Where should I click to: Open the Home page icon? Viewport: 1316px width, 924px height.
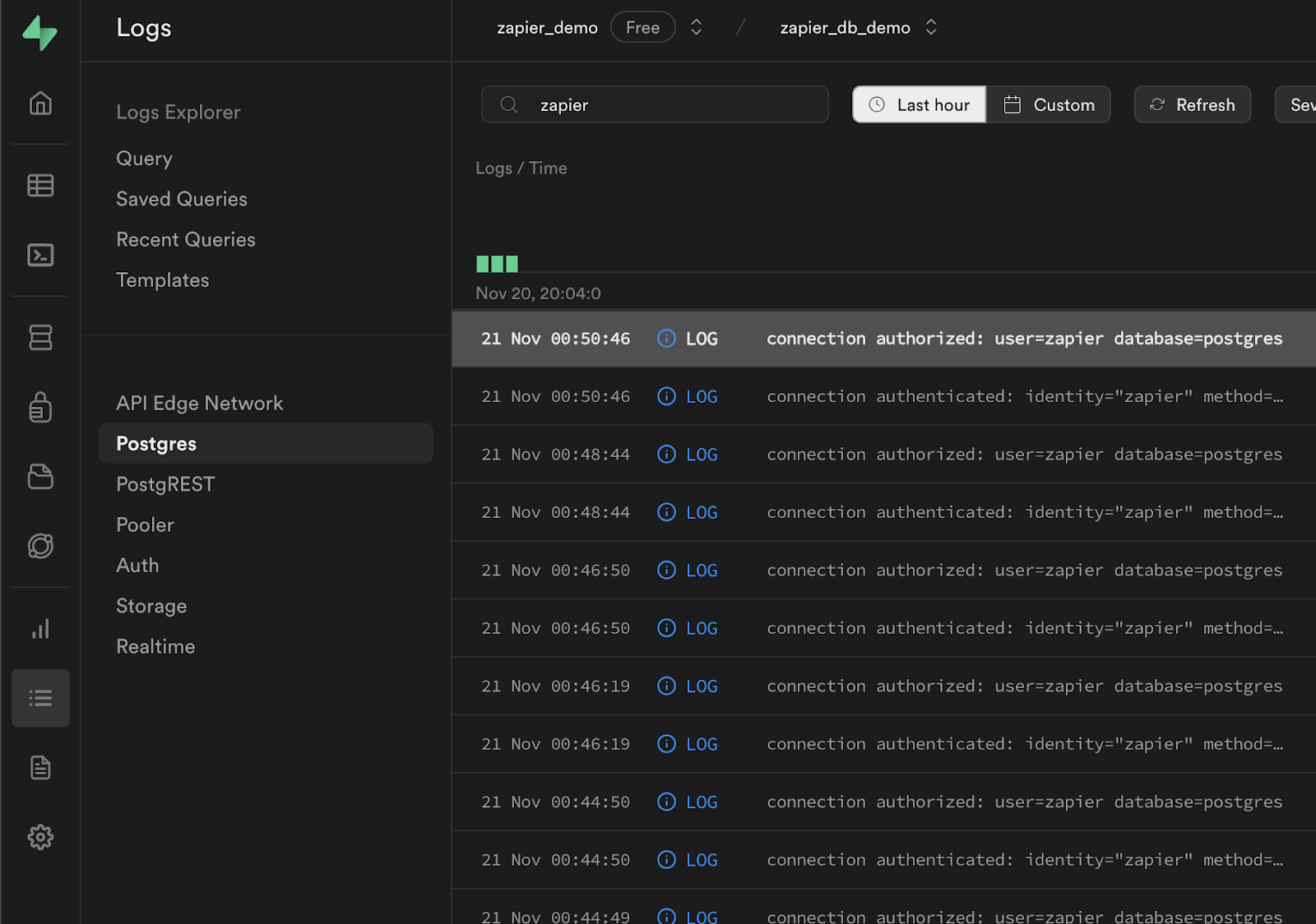(40, 103)
